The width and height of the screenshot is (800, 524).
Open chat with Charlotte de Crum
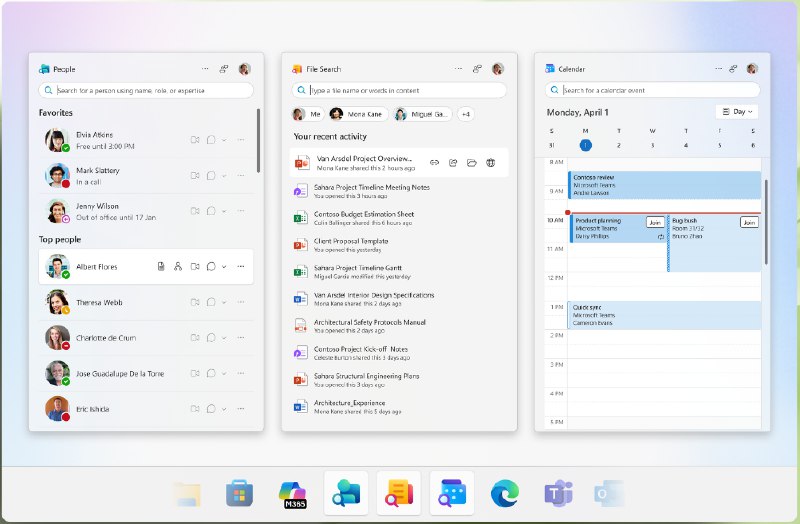211,338
